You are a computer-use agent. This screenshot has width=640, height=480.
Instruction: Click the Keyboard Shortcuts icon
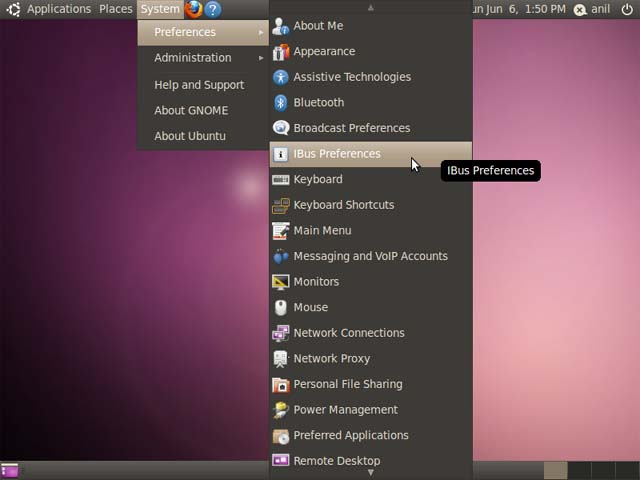[281, 206]
